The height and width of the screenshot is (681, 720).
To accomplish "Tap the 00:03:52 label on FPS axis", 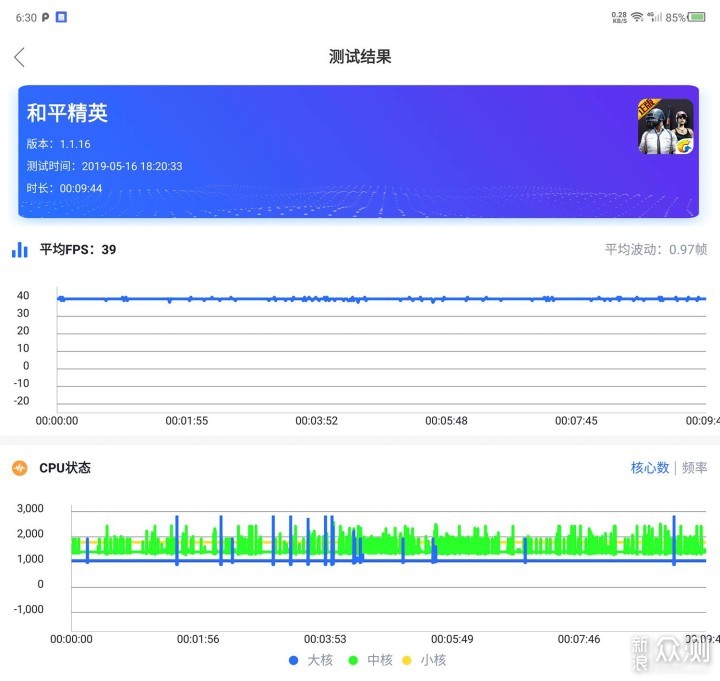I will click(316, 421).
